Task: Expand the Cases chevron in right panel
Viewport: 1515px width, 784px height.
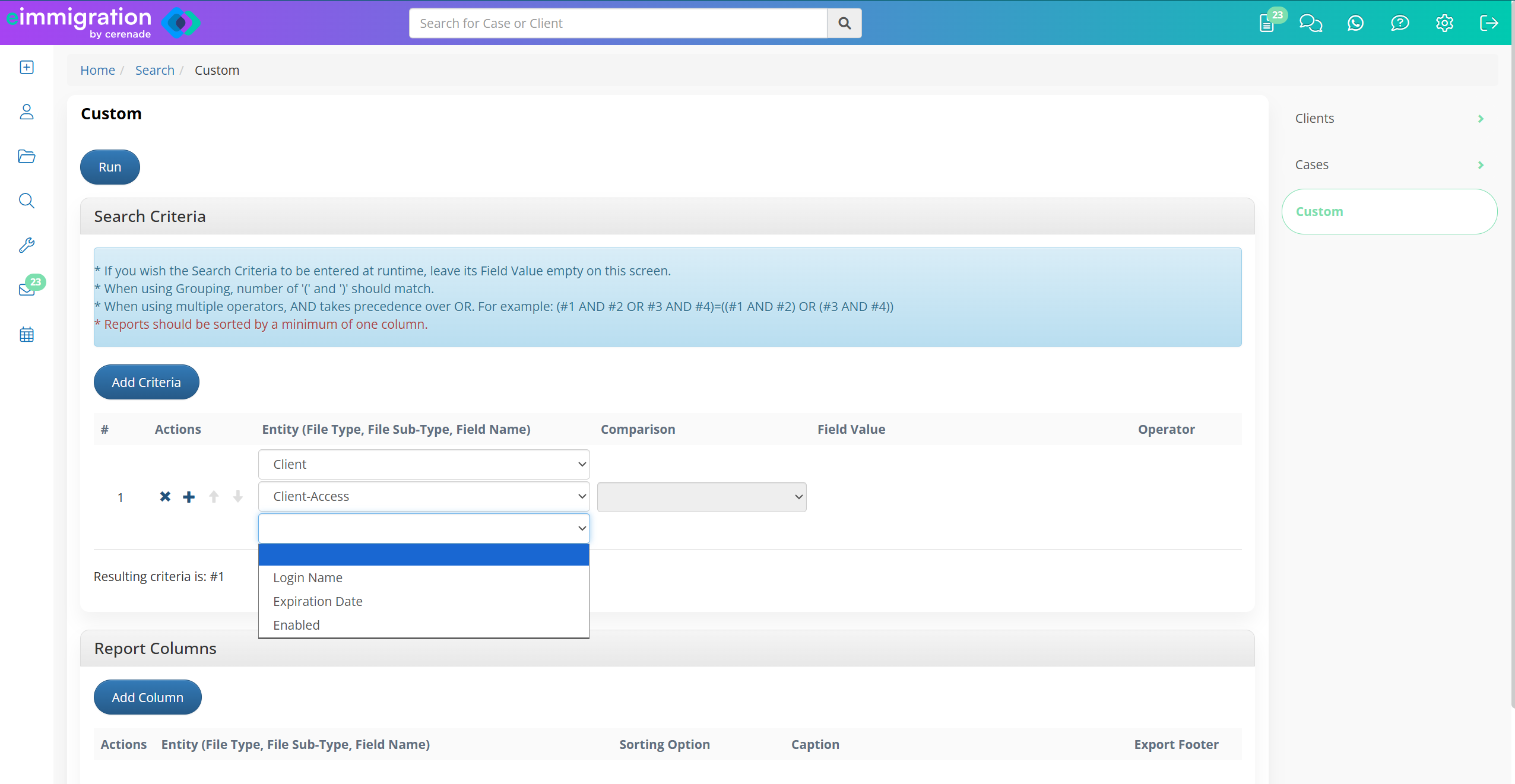Action: tap(1481, 165)
